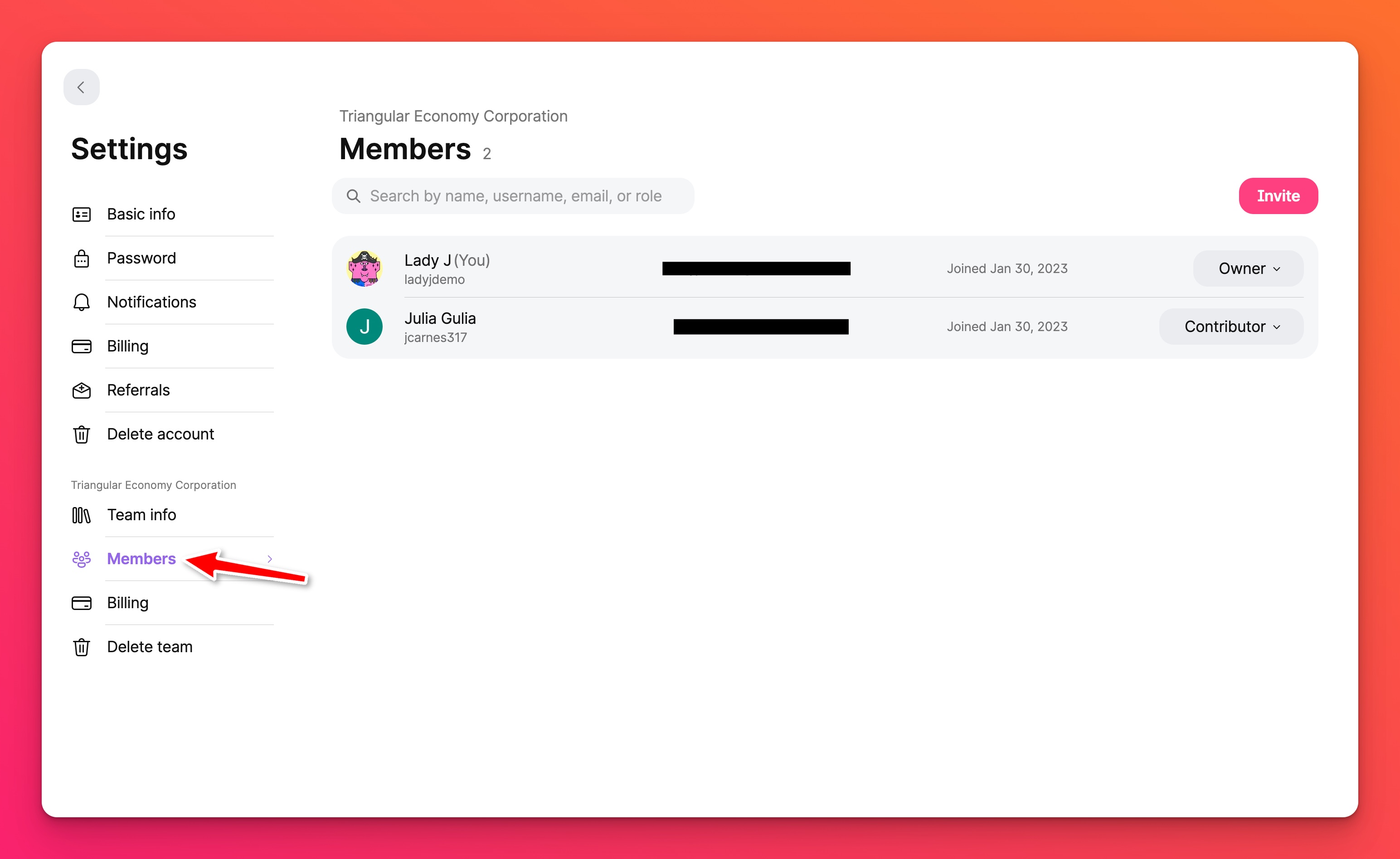Click the Invite button to add member
1400x859 pixels.
(1278, 195)
